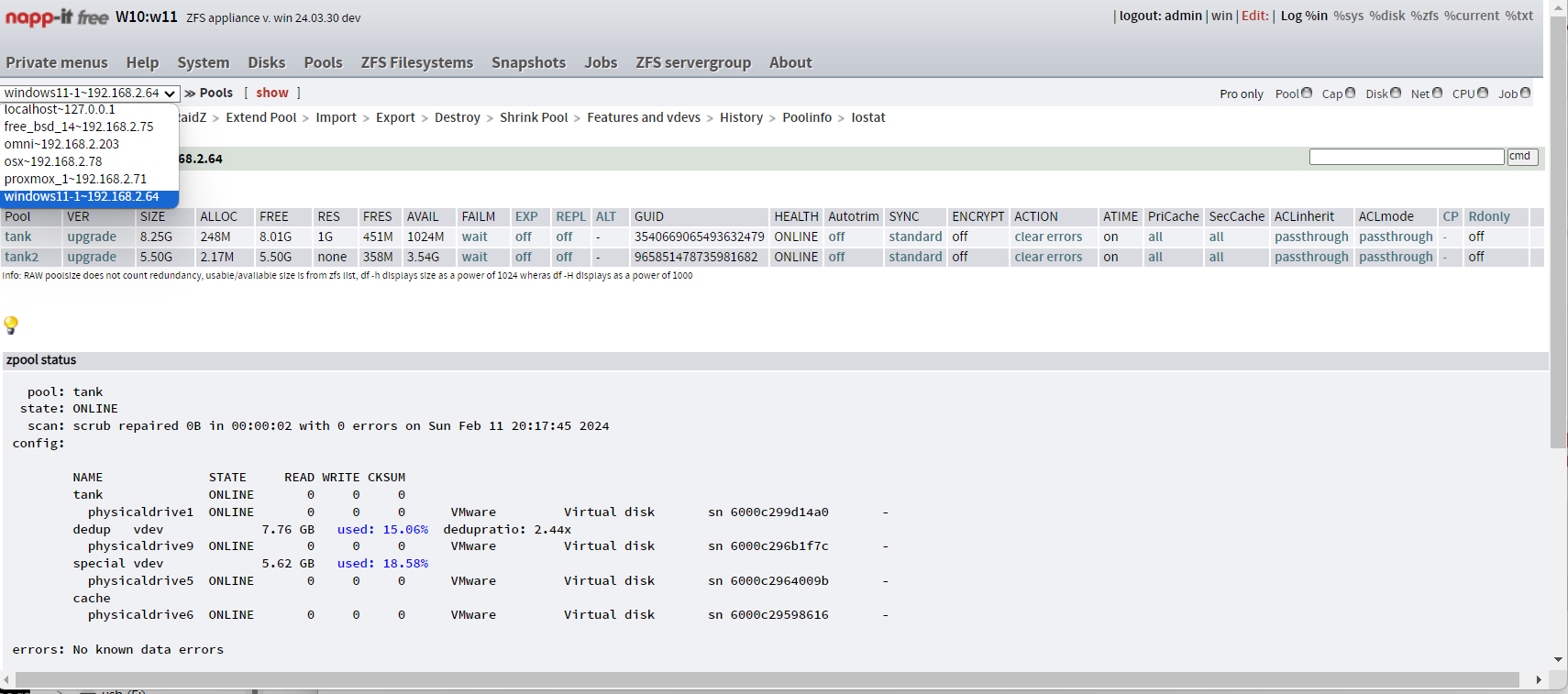
Task: Click the %txt header link
Action: 1519,16
